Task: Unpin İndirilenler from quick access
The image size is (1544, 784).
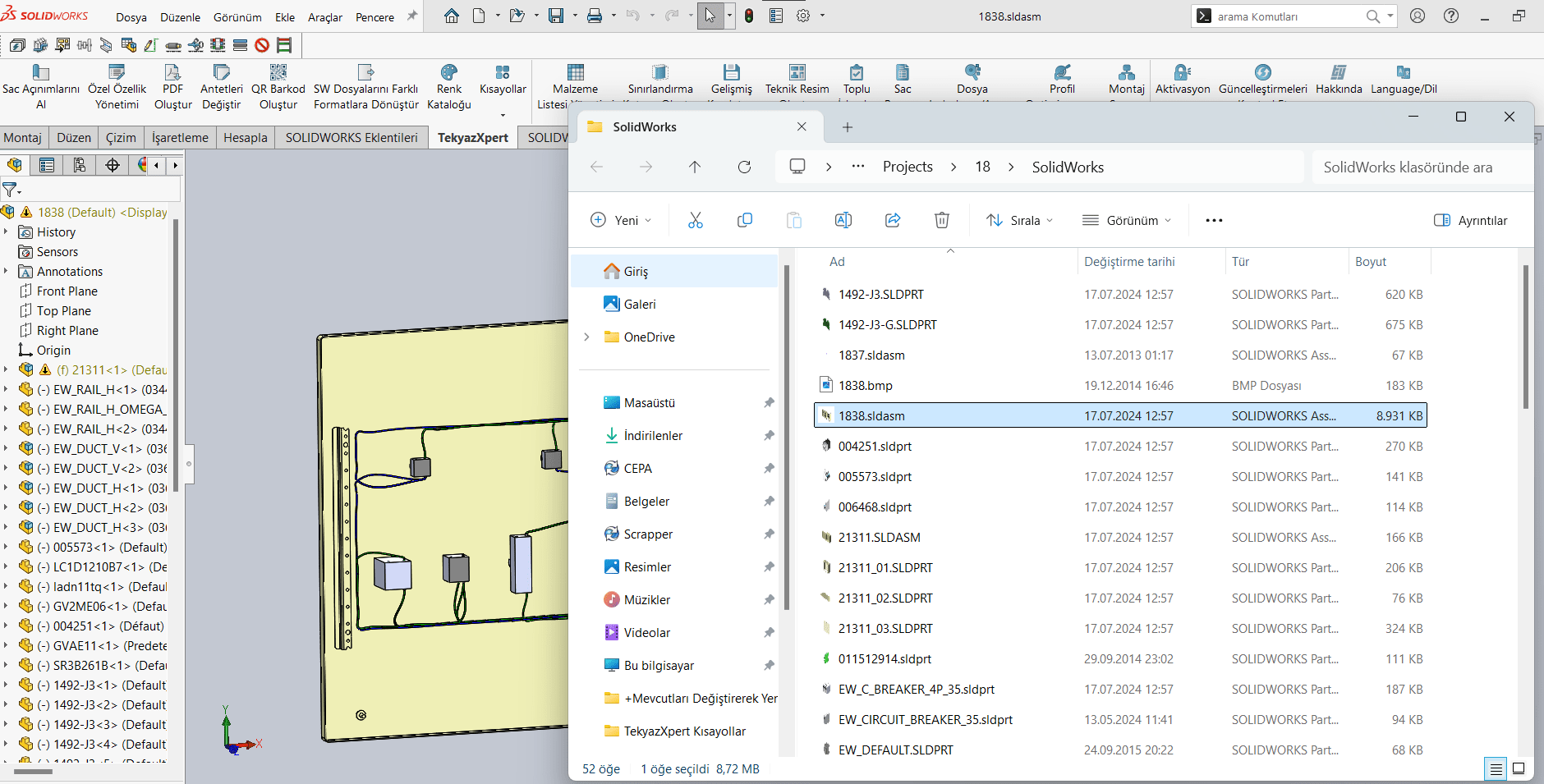Action: [x=769, y=435]
